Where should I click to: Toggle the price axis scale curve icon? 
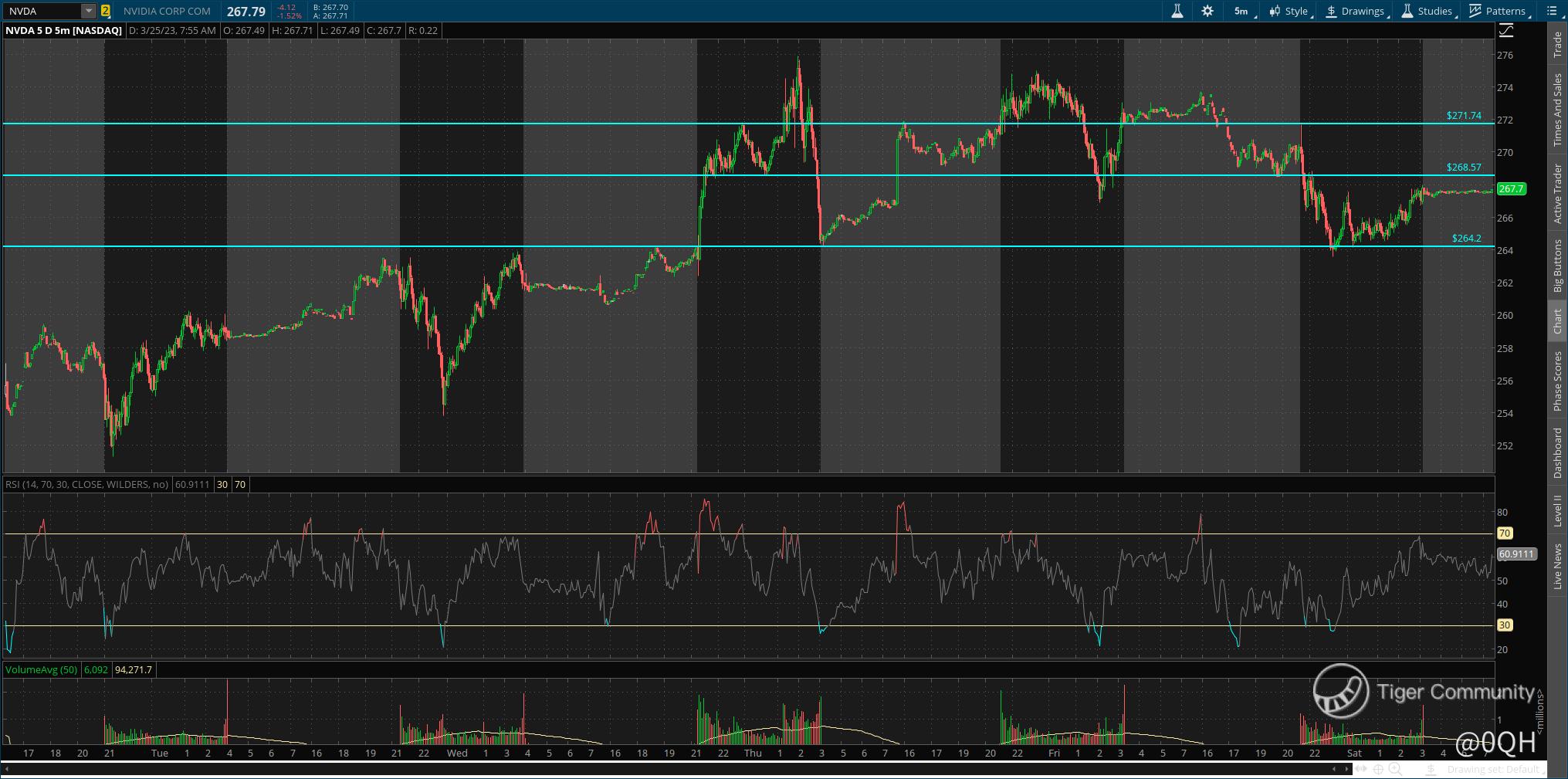click(1506, 30)
